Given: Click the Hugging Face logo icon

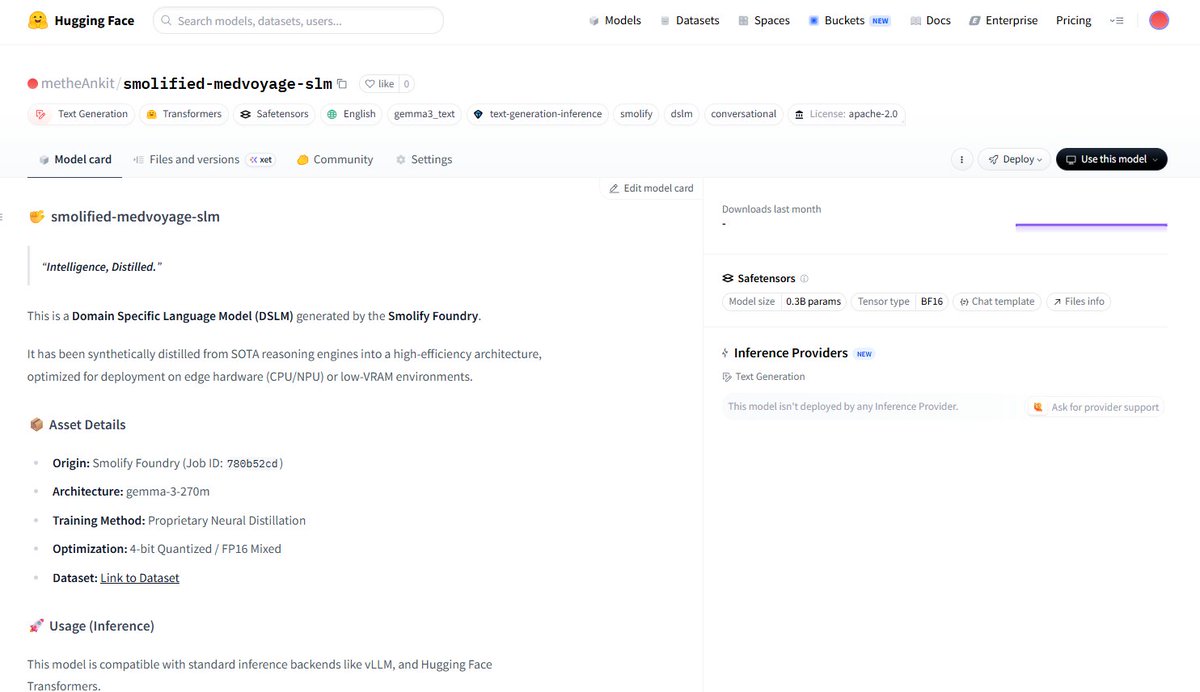Looking at the screenshot, I should click(37, 20).
